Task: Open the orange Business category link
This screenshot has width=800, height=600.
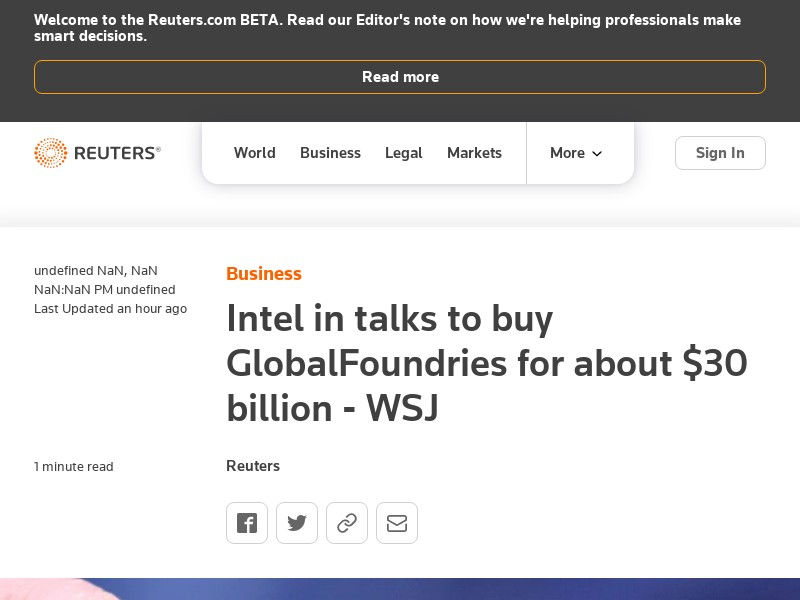Action: tap(264, 273)
